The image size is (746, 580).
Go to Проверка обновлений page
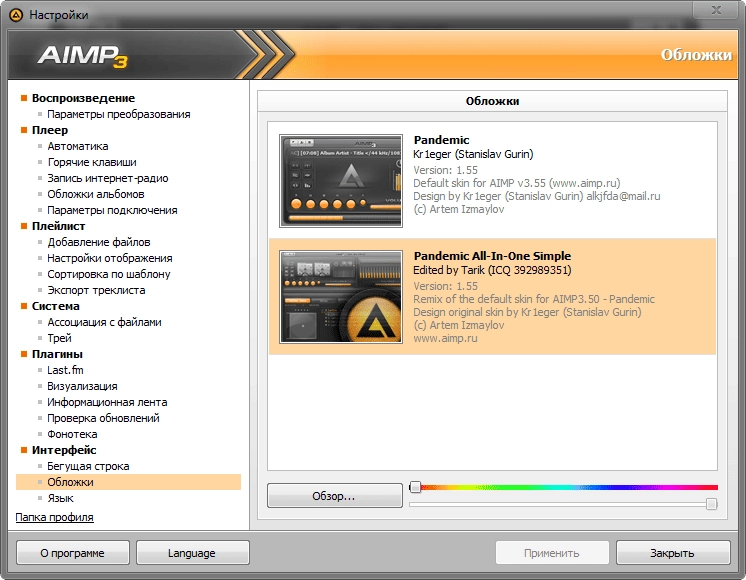coord(103,418)
